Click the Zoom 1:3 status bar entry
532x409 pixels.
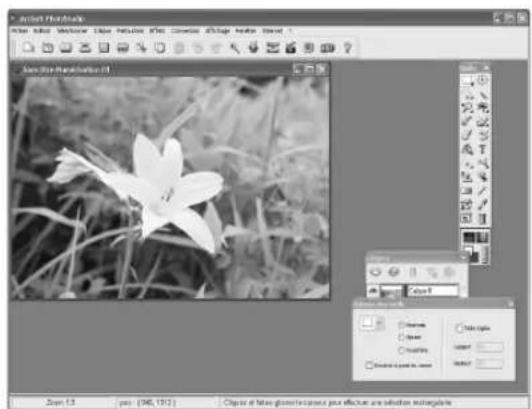click(60, 403)
